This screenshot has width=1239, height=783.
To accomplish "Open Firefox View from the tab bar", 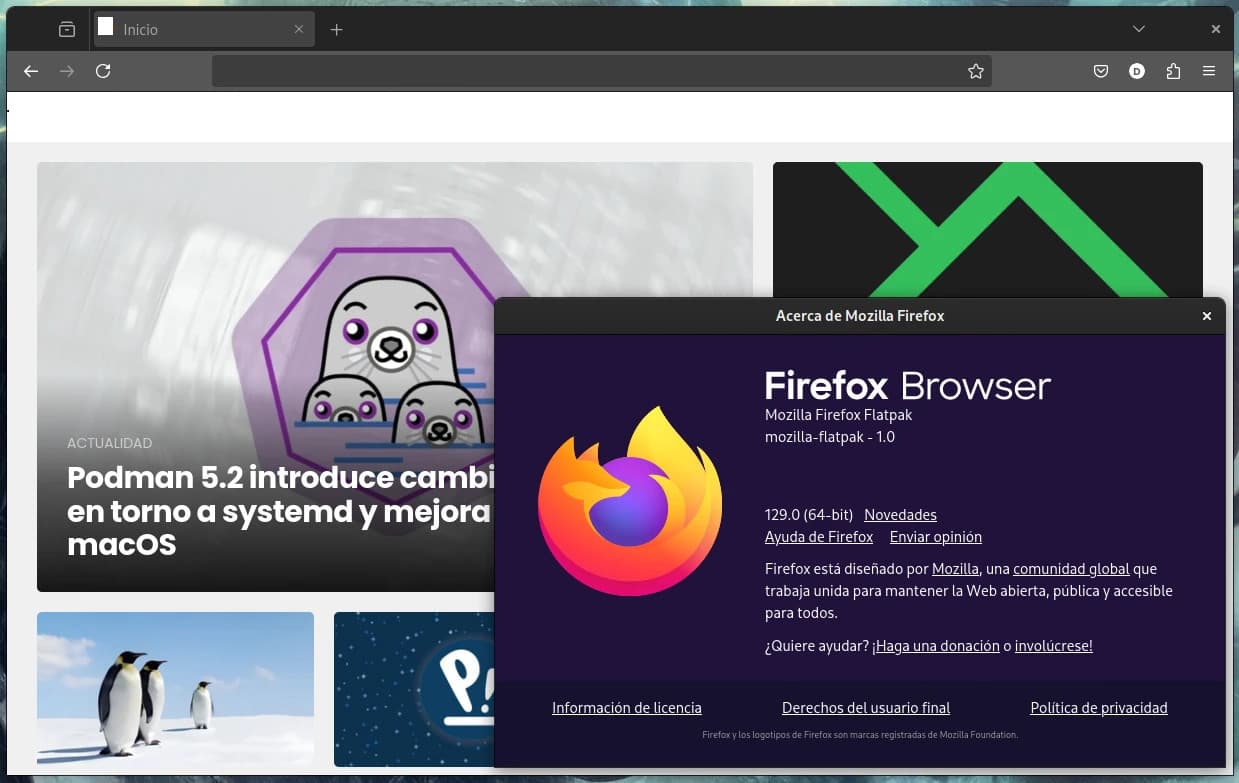I will (x=67, y=30).
